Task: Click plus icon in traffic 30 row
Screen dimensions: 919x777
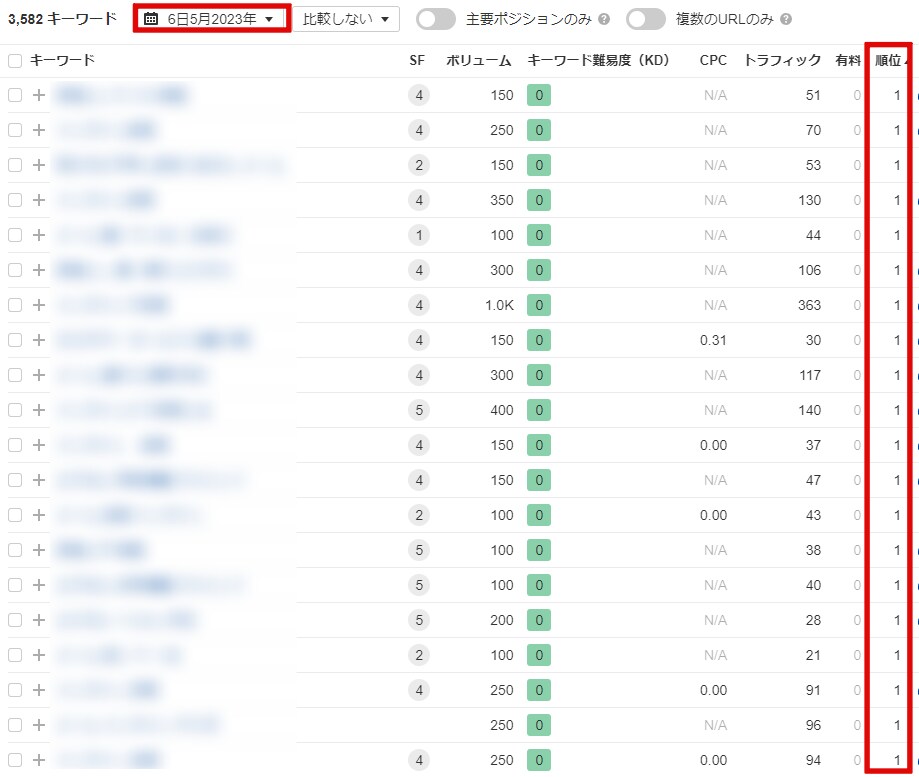Action: 39,340
